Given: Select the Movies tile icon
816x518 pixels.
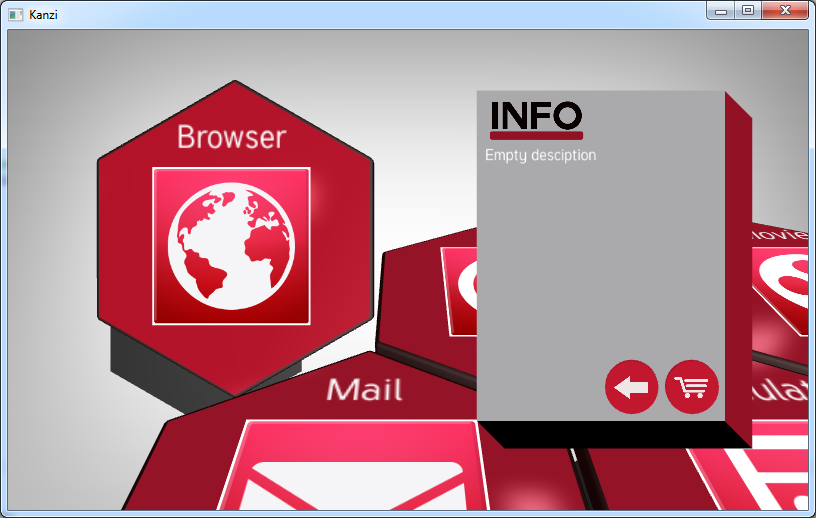Looking at the screenshot, I should [783, 290].
